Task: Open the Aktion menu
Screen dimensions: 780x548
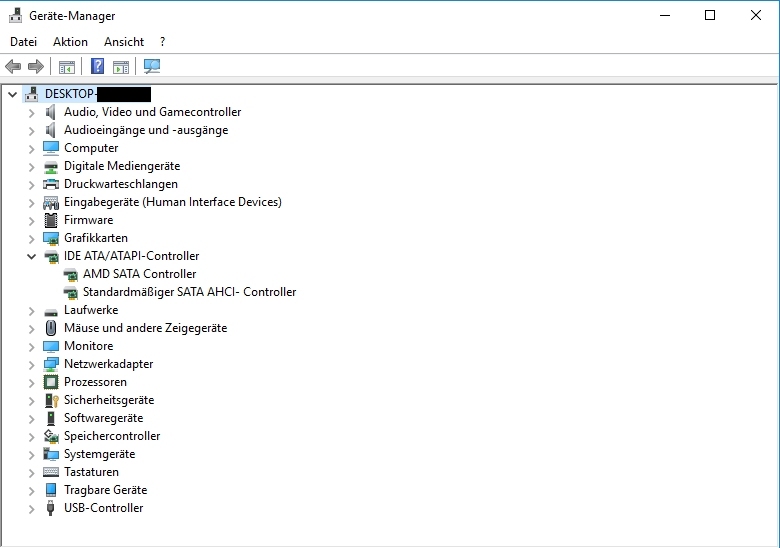Action: coord(70,42)
